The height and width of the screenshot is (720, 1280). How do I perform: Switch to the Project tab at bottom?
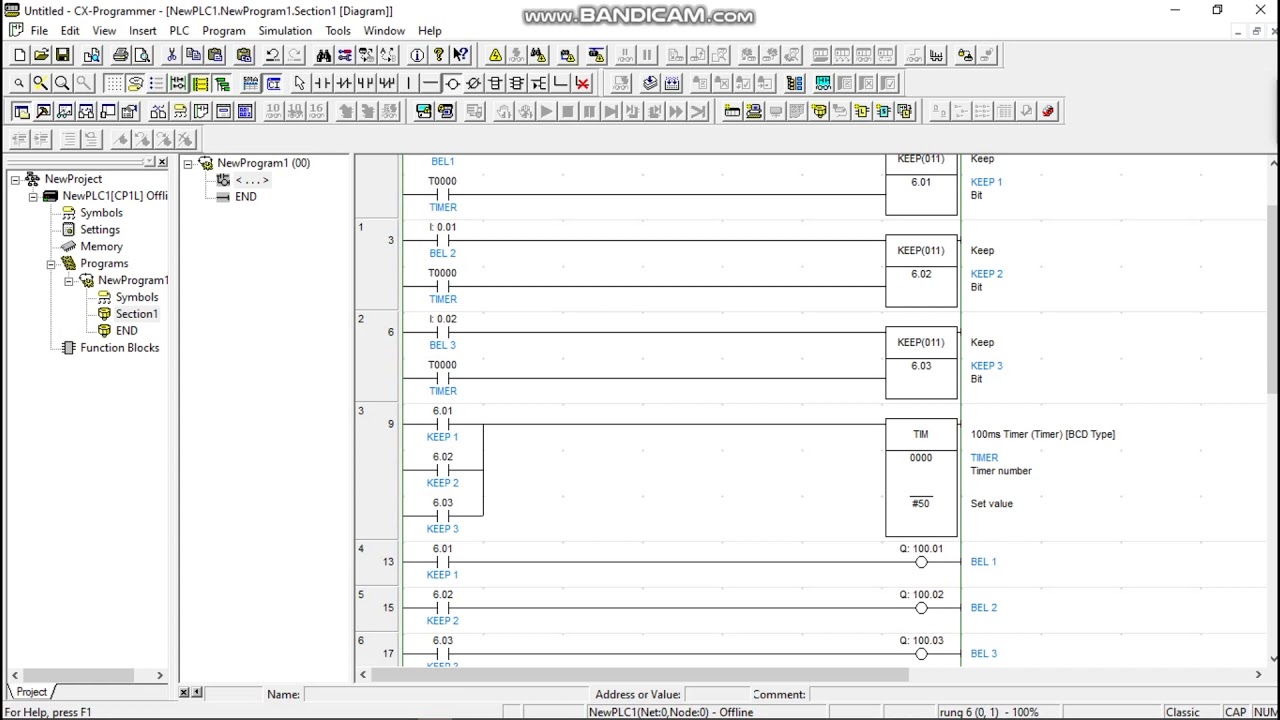coord(31,692)
